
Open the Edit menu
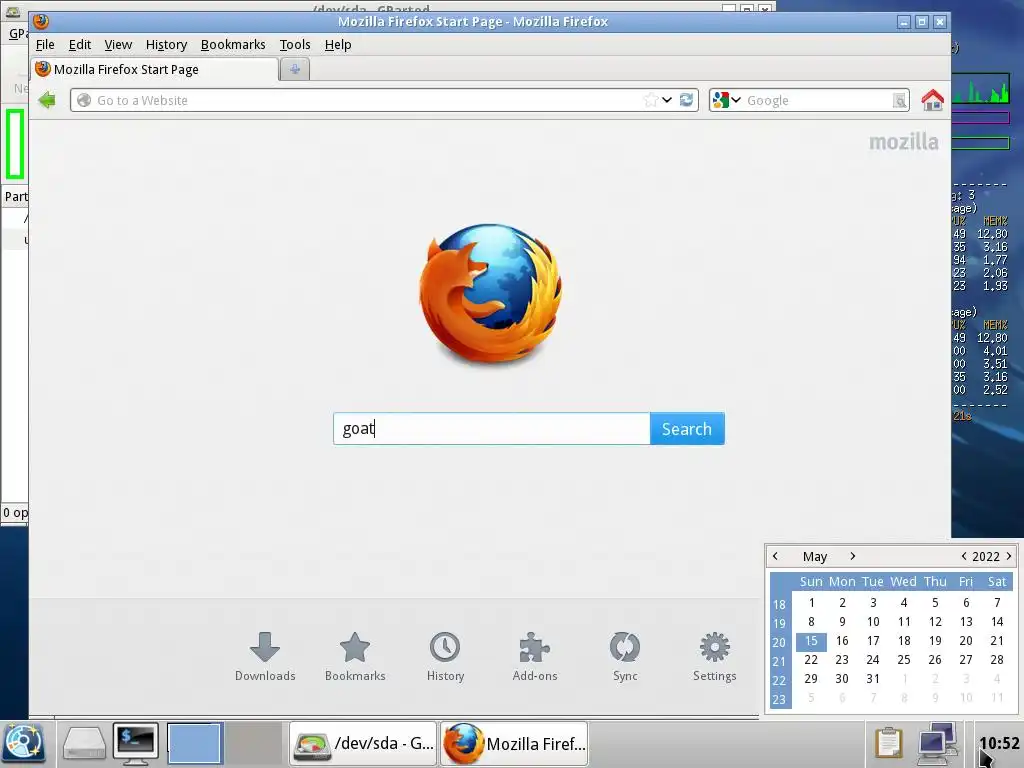[80, 44]
